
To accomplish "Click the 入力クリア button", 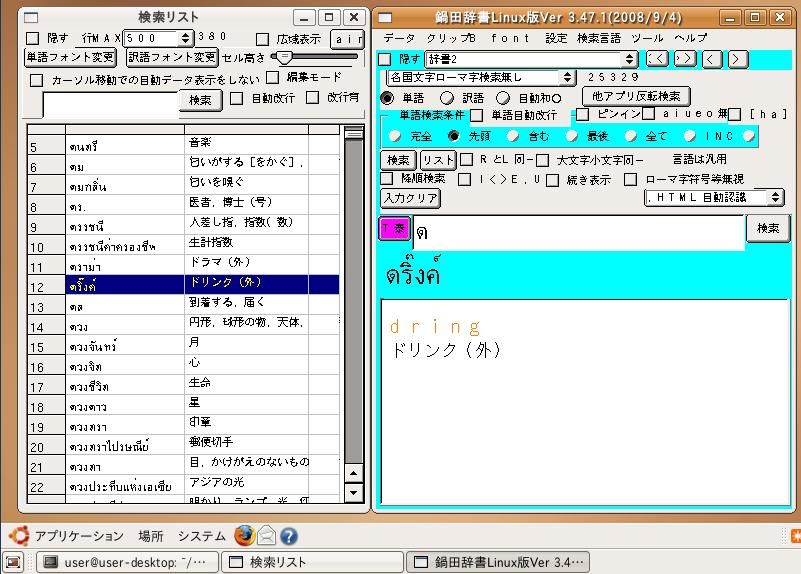I will (411, 198).
